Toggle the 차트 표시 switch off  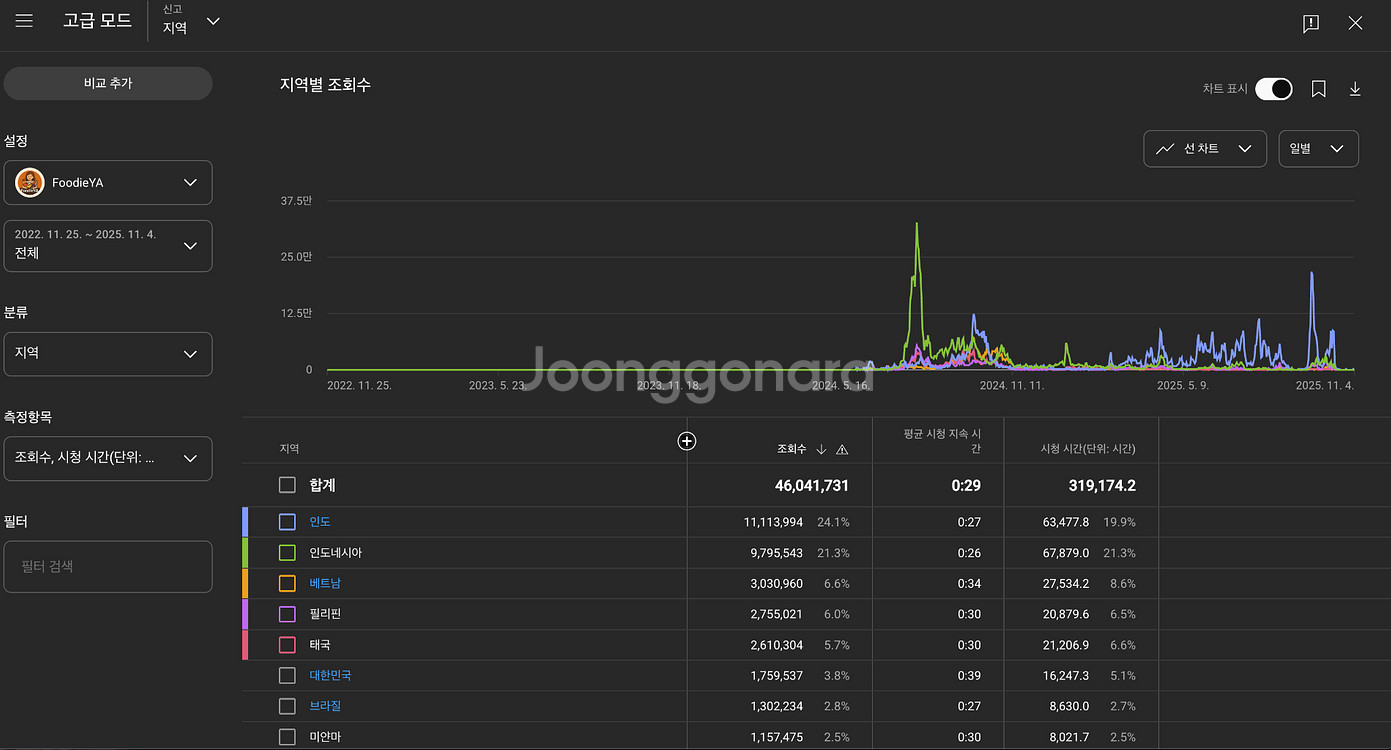click(x=1274, y=89)
